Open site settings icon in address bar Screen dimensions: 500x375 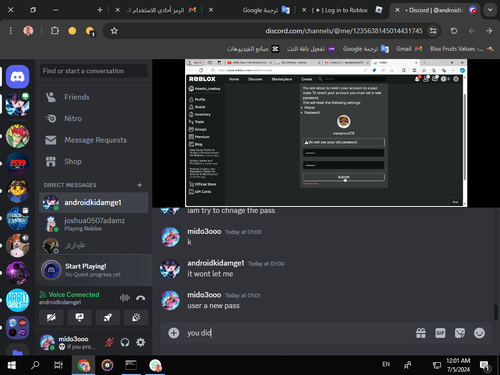tap(433, 31)
